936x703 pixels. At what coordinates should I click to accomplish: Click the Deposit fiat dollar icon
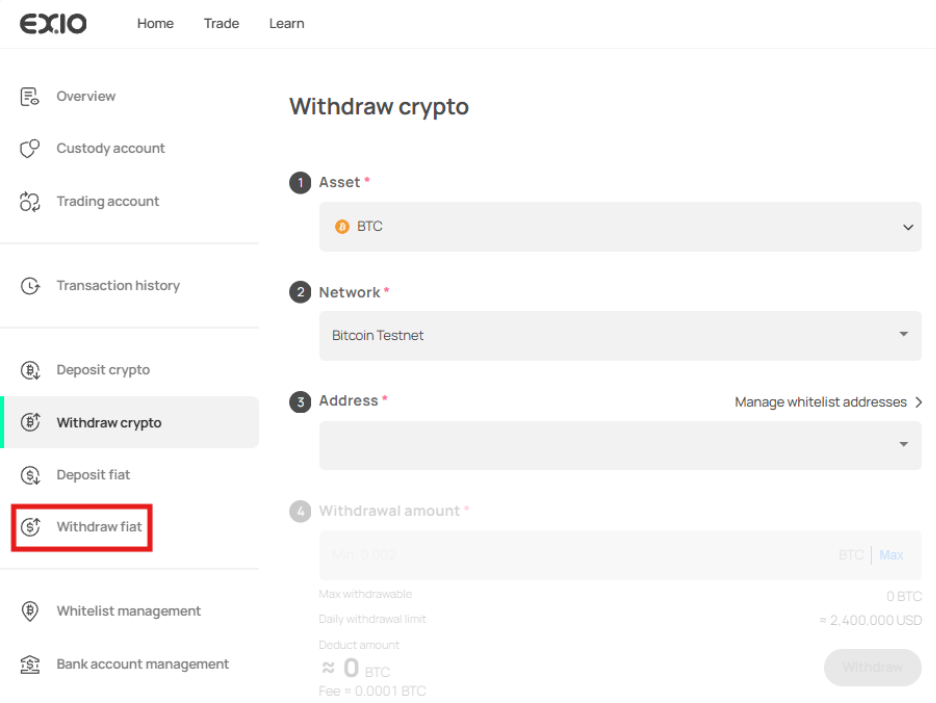[x=30, y=475]
